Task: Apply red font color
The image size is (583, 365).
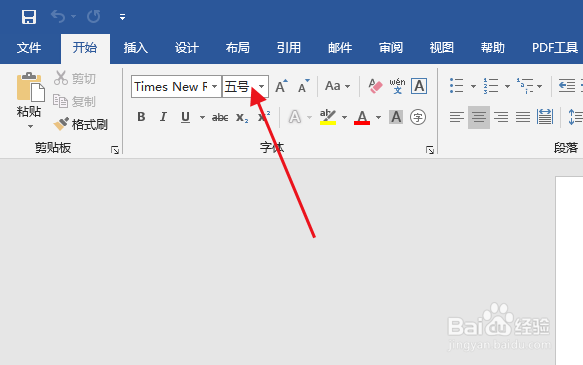Action: point(362,117)
